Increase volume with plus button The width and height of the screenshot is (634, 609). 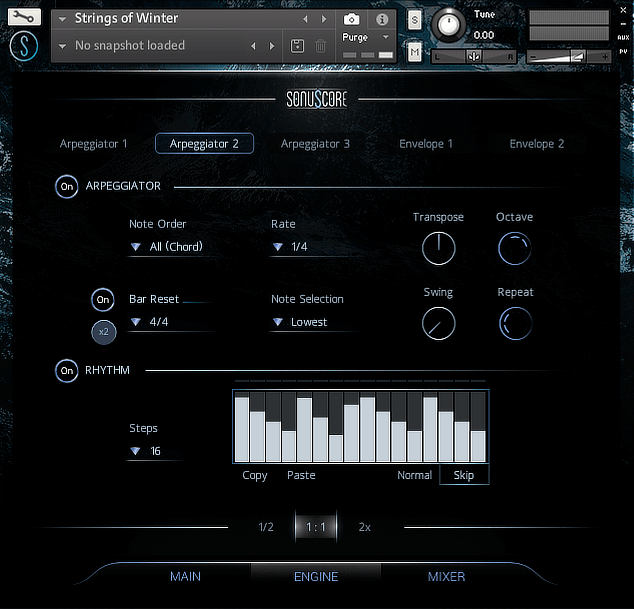(605, 57)
